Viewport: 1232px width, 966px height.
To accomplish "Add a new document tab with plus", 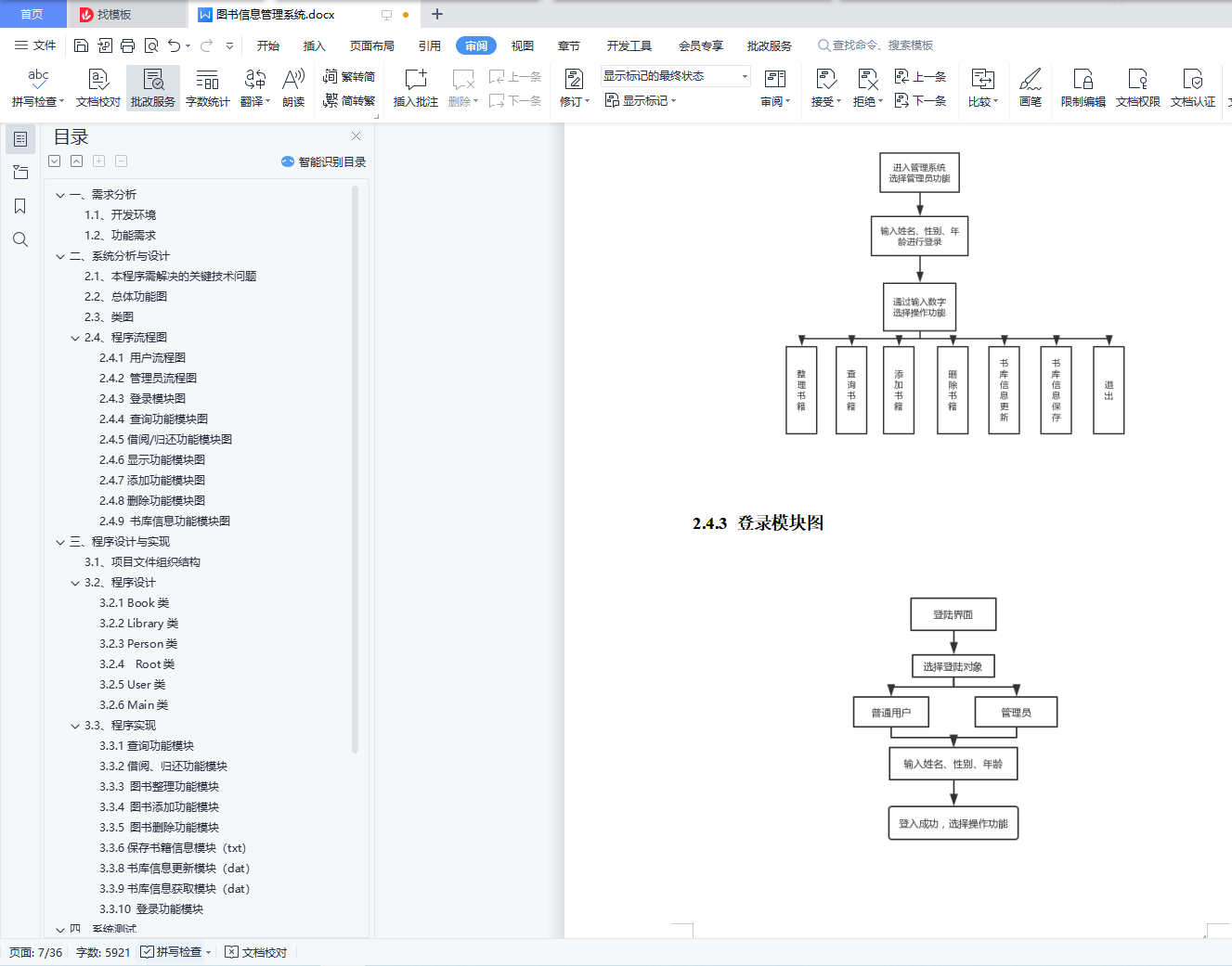I will point(437,14).
